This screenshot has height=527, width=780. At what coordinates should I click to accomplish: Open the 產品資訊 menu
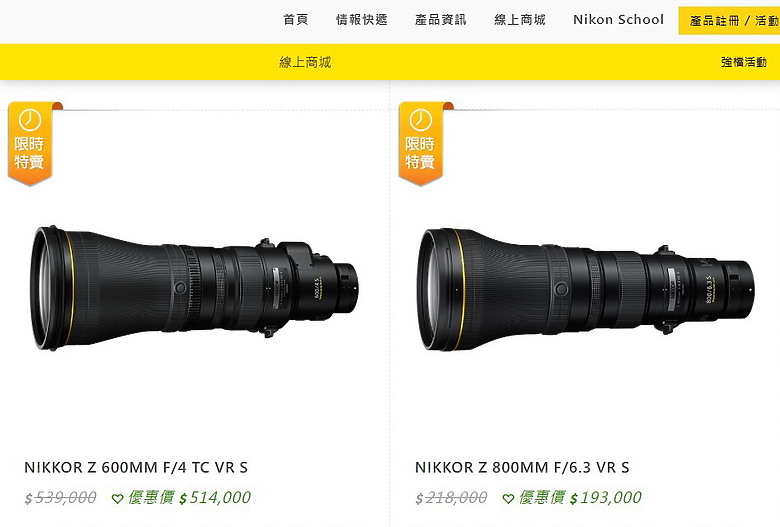(441, 20)
